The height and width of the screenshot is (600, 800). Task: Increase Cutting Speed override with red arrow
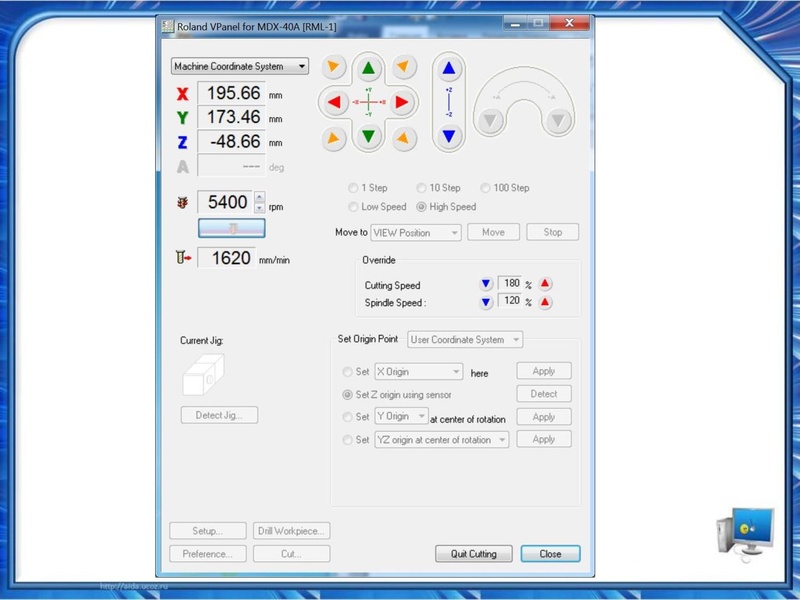[x=545, y=284]
